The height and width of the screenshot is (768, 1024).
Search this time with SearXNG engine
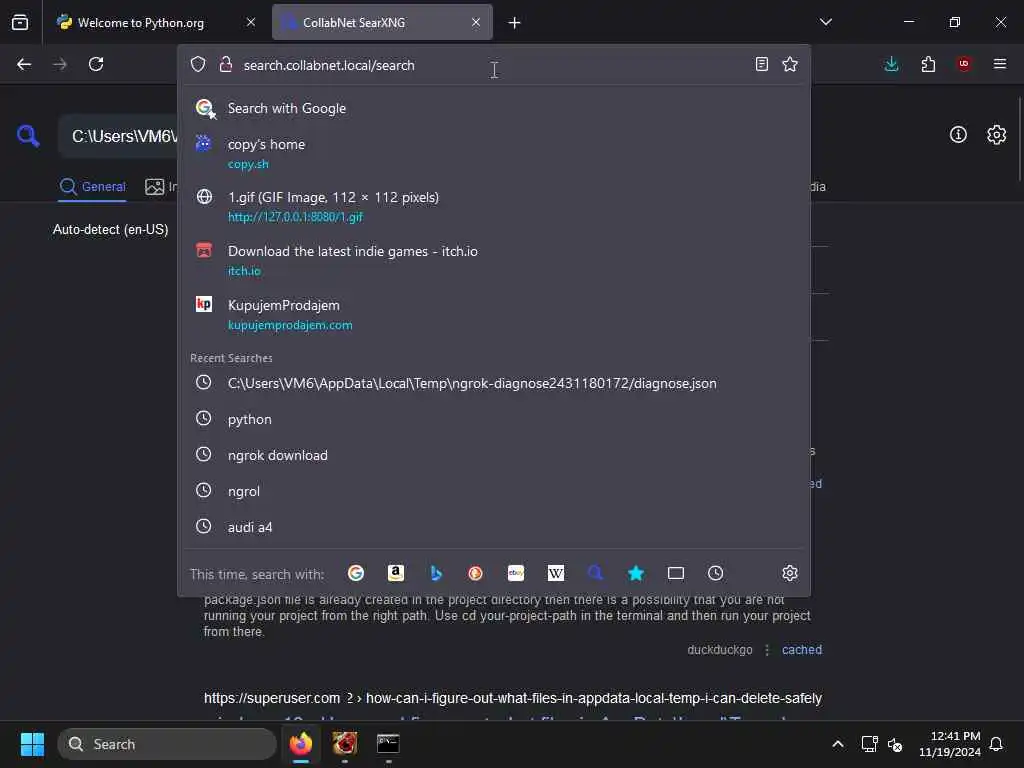point(596,573)
